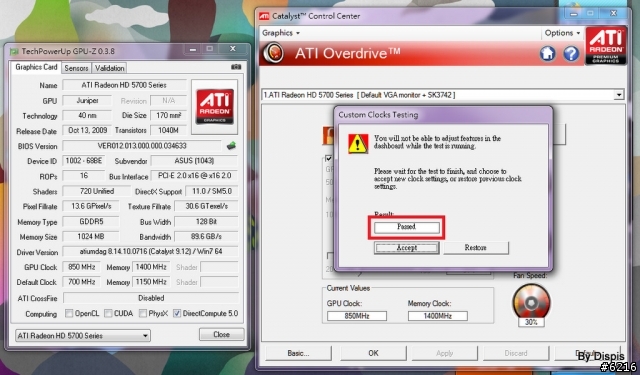Click the Pixel Fillrate 13.6 GPixel/s field
This screenshot has width=640, height=375.
(91, 206)
